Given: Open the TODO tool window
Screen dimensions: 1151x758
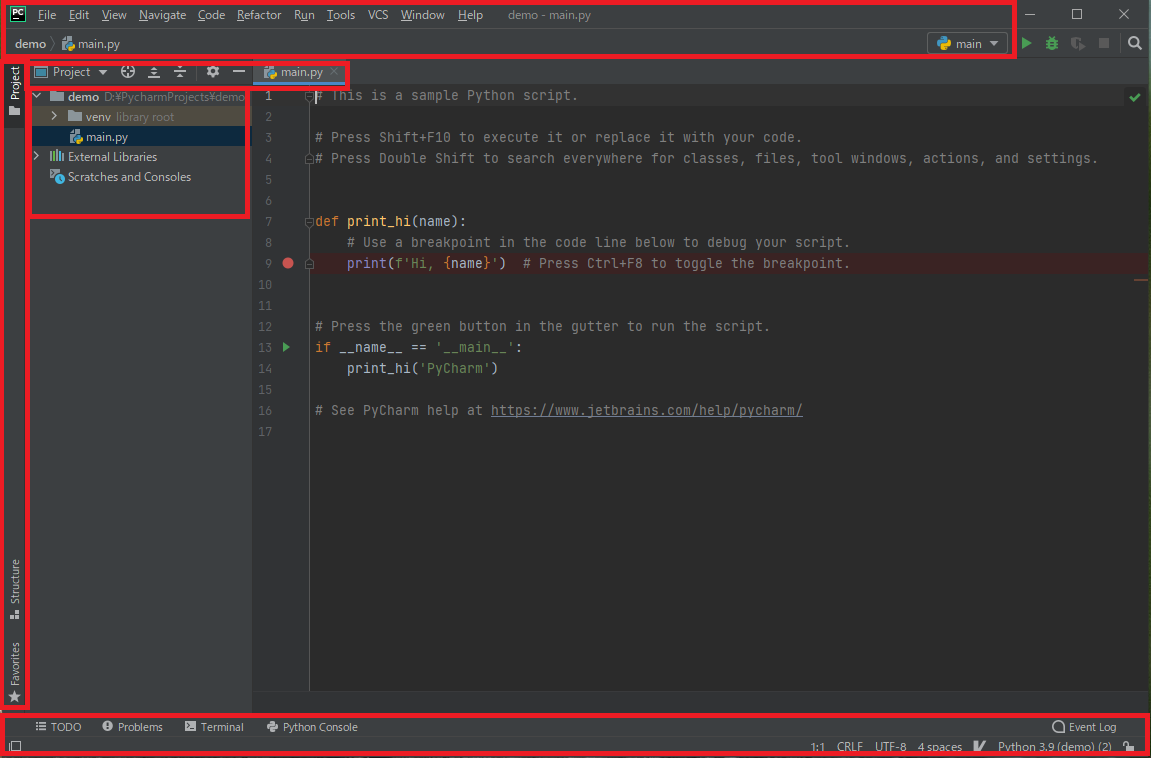Looking at the screenshot, I should 59,727.
